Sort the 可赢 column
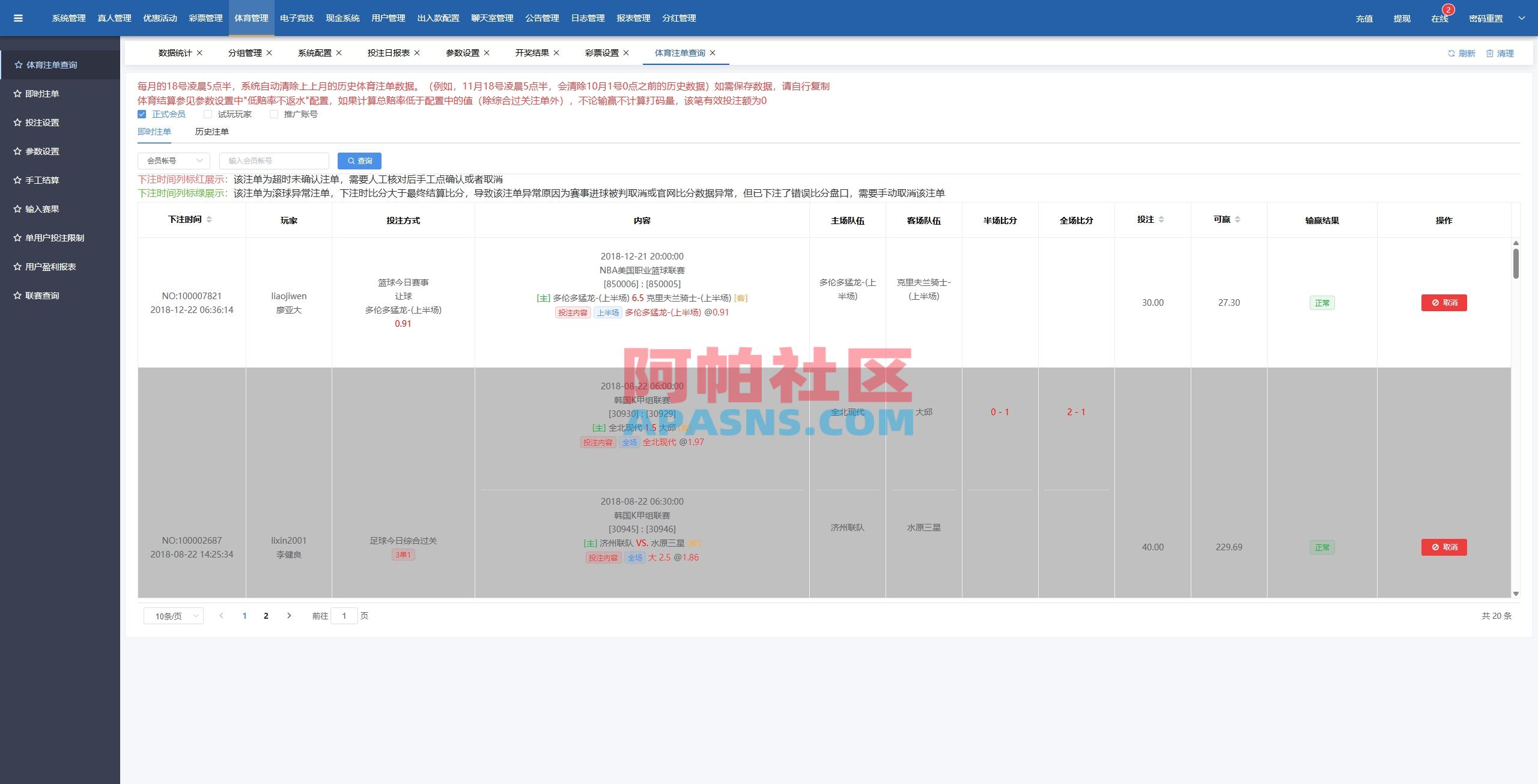The image size is (1538, 784). [x=1238, y=220]
